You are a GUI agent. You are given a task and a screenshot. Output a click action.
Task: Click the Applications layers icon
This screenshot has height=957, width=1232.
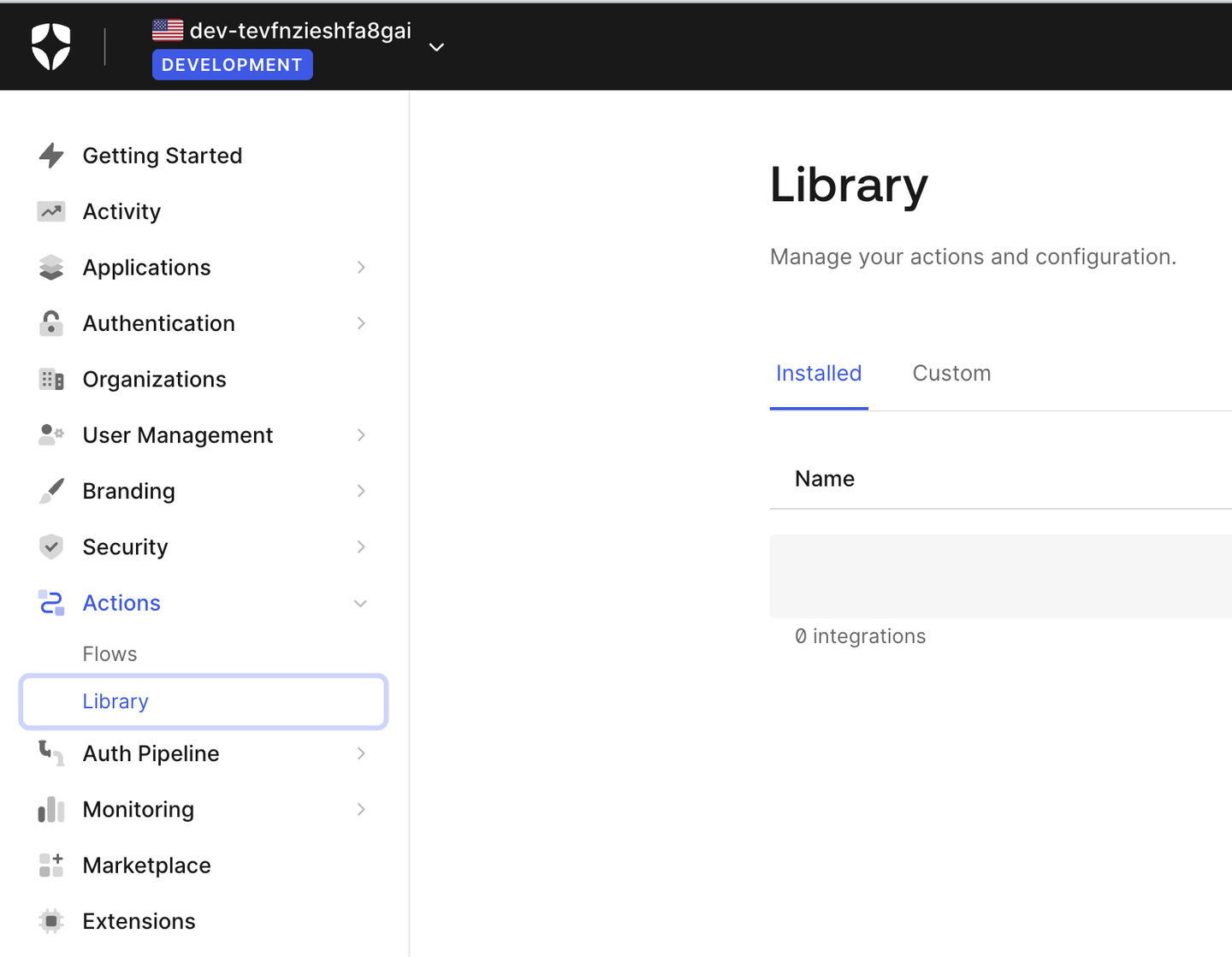[x=51, y=268]
